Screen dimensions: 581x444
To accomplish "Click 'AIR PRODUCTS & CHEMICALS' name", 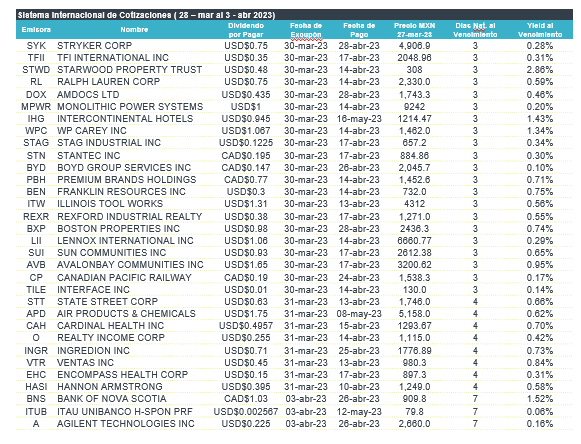I will 126,314.
